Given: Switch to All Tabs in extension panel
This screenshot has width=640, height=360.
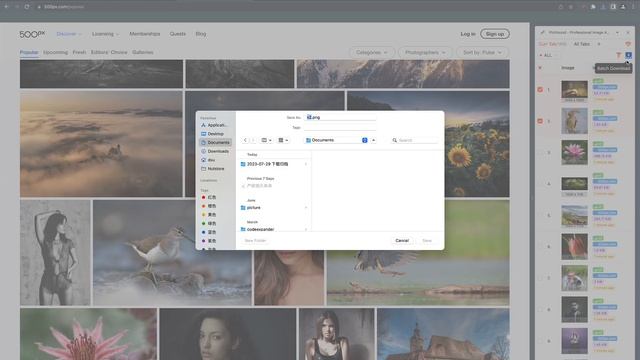Looking at the screenshot, I should click(582, 44).
